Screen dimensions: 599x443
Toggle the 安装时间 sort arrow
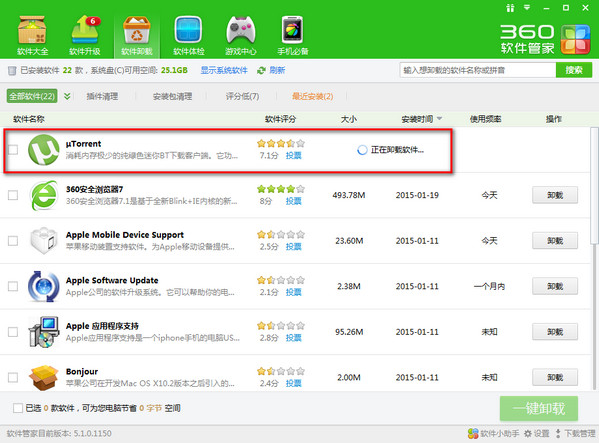pyautogui.click(x=439, y=119)
